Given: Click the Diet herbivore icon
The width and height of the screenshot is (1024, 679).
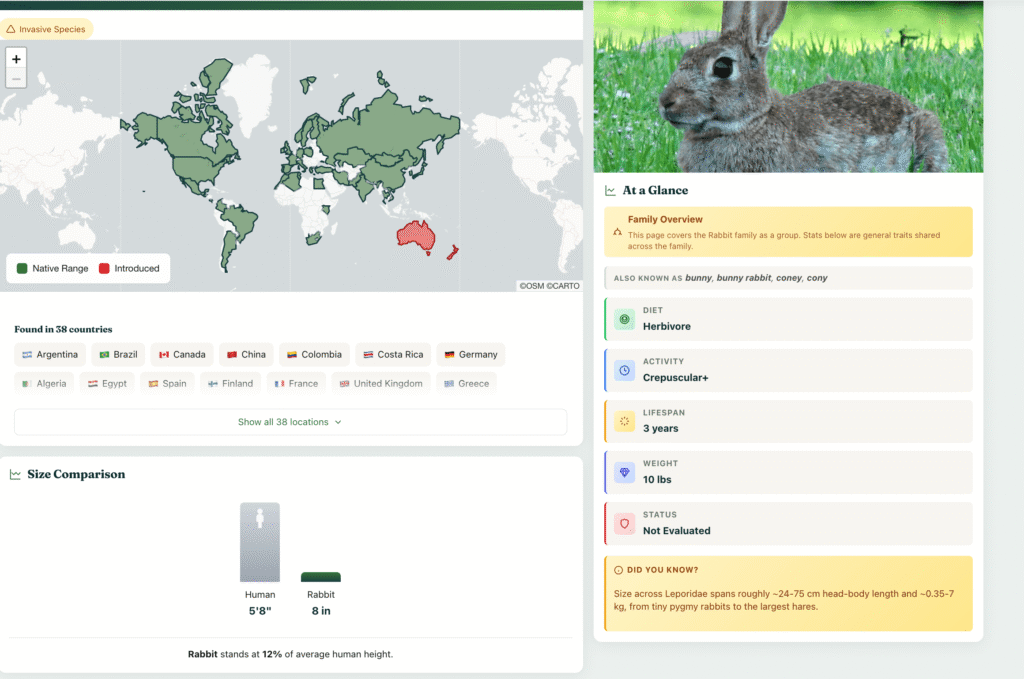Looking at the screenshot, I should pyautogui.click(x=624, y=319).
